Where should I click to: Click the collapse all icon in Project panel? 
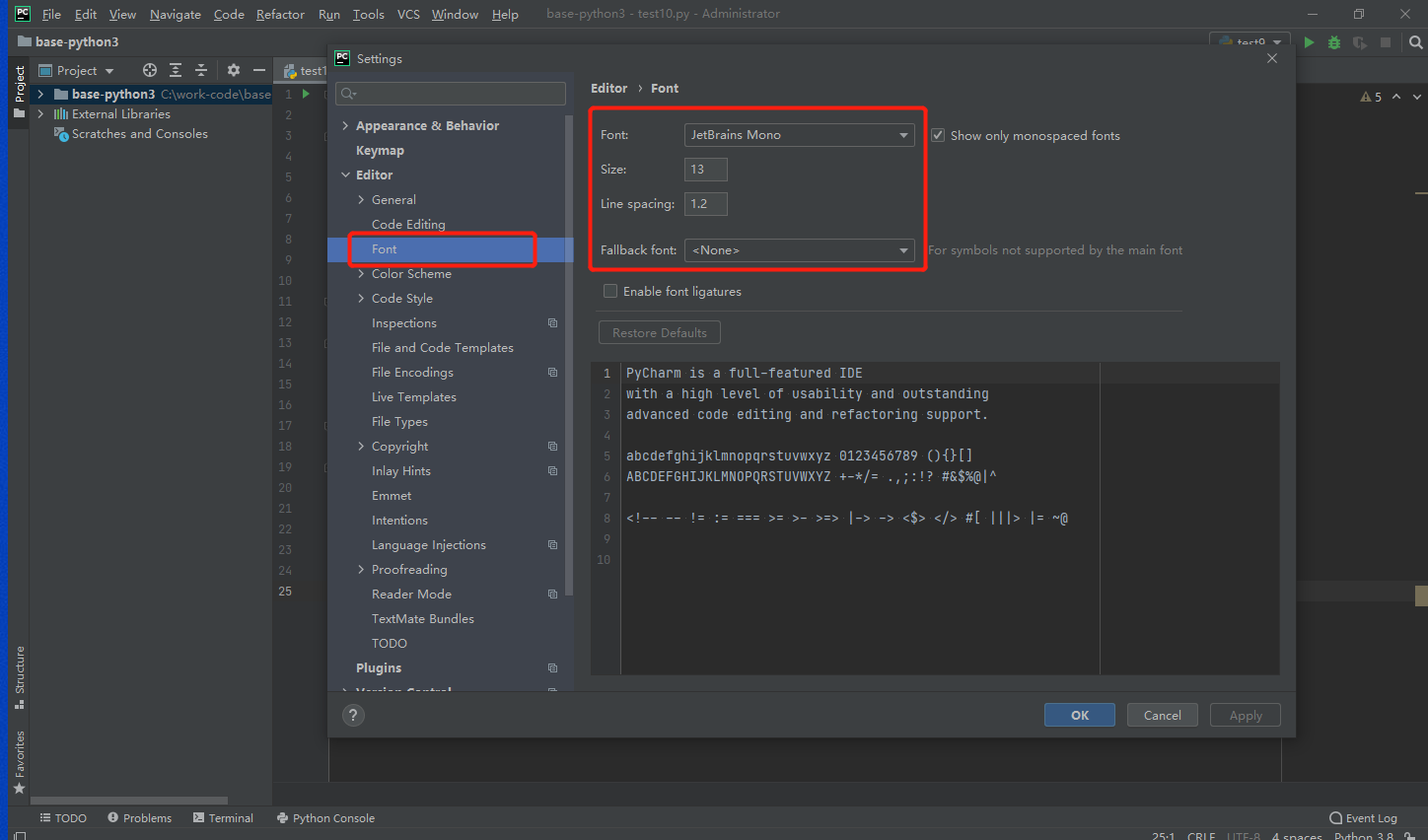(201, 70)
